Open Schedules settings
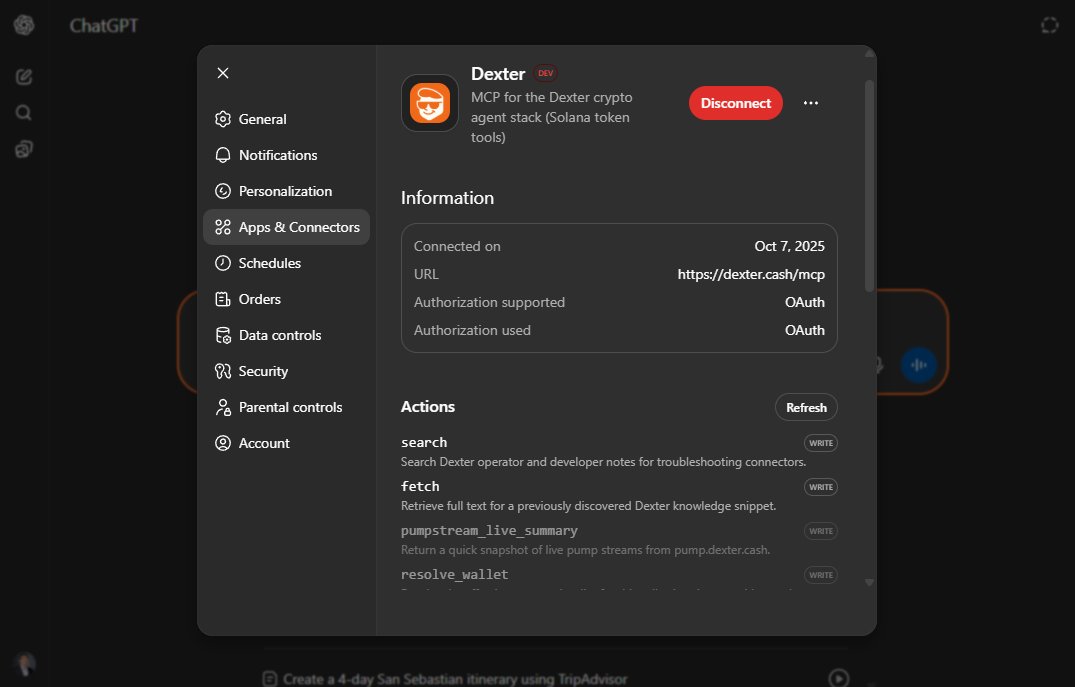The height and width of the screenshot is (687, 1075). pos(286,263)
